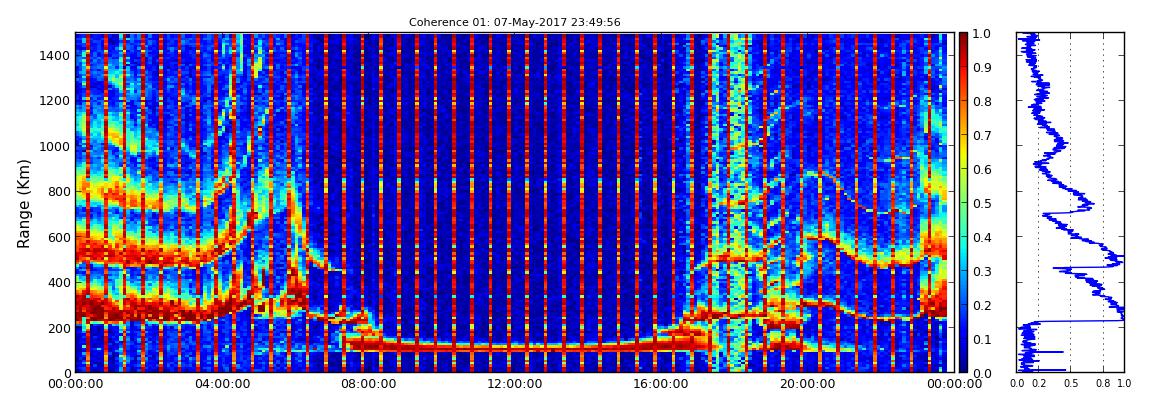Viewport: 1150px width, 407px height.
Task: Click the plot title 'Coherence 01: 07-May-2017 23:49:56'
Action: (514, 22)
